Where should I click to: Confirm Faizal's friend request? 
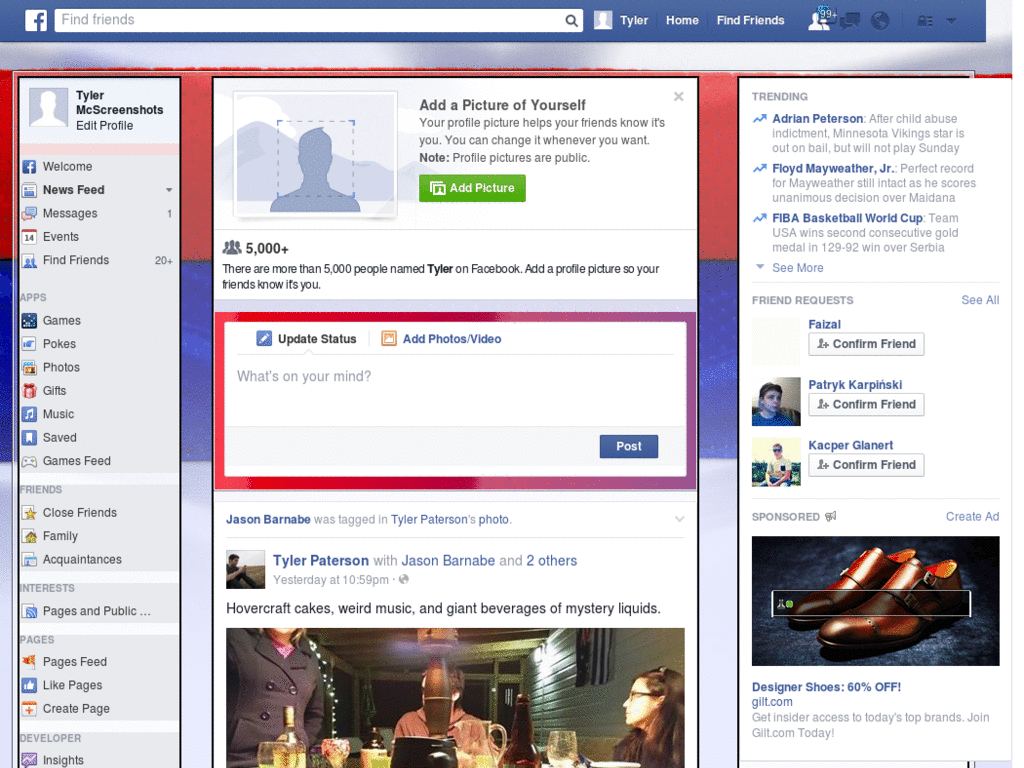(x=866, y=344)
